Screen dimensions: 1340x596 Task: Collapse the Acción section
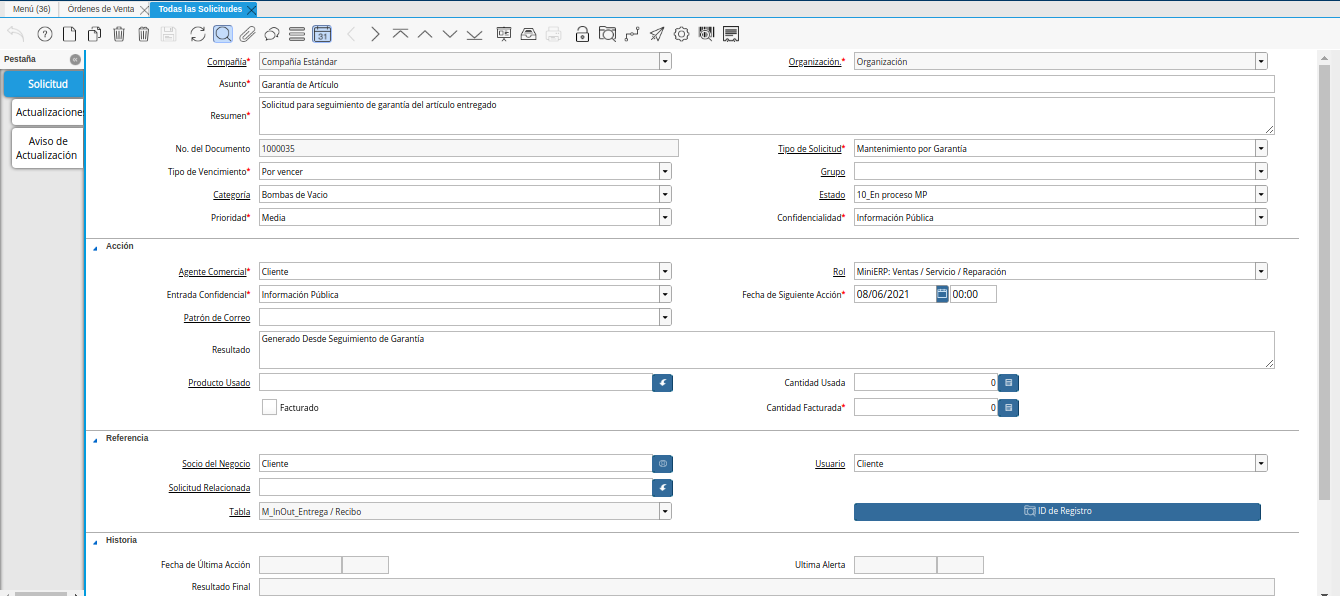coord(96,246)
